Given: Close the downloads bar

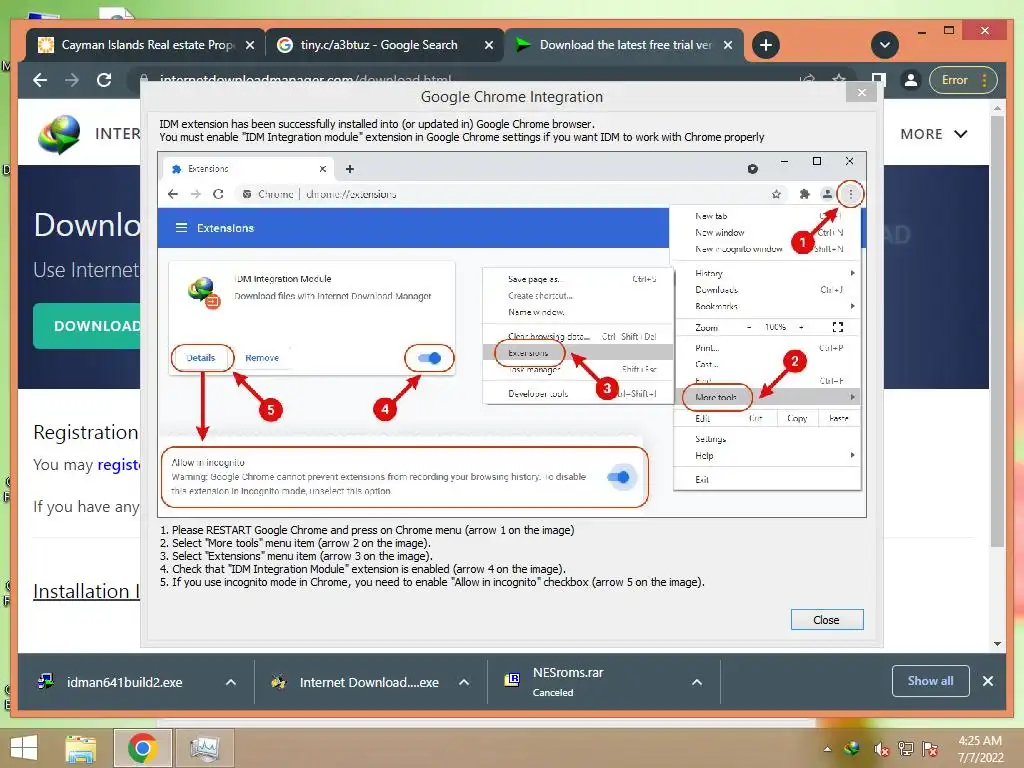Looking at the screenshot, I should tap(987, 681).
